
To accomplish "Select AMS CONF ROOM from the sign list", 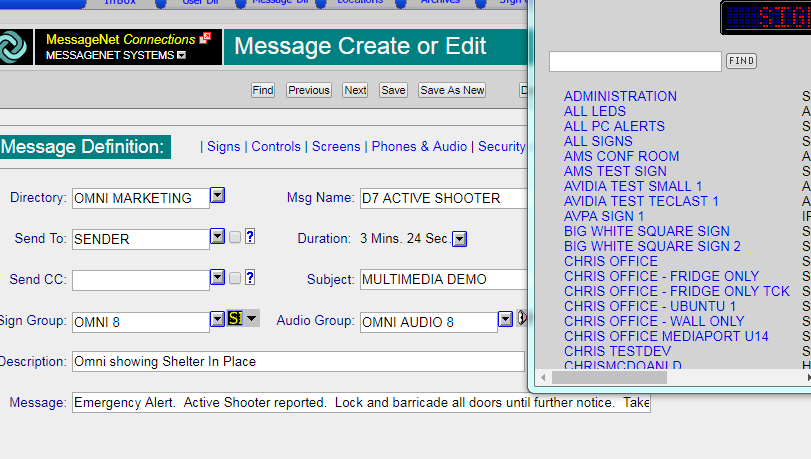I will pyautogui.click(x=622, y=156).
